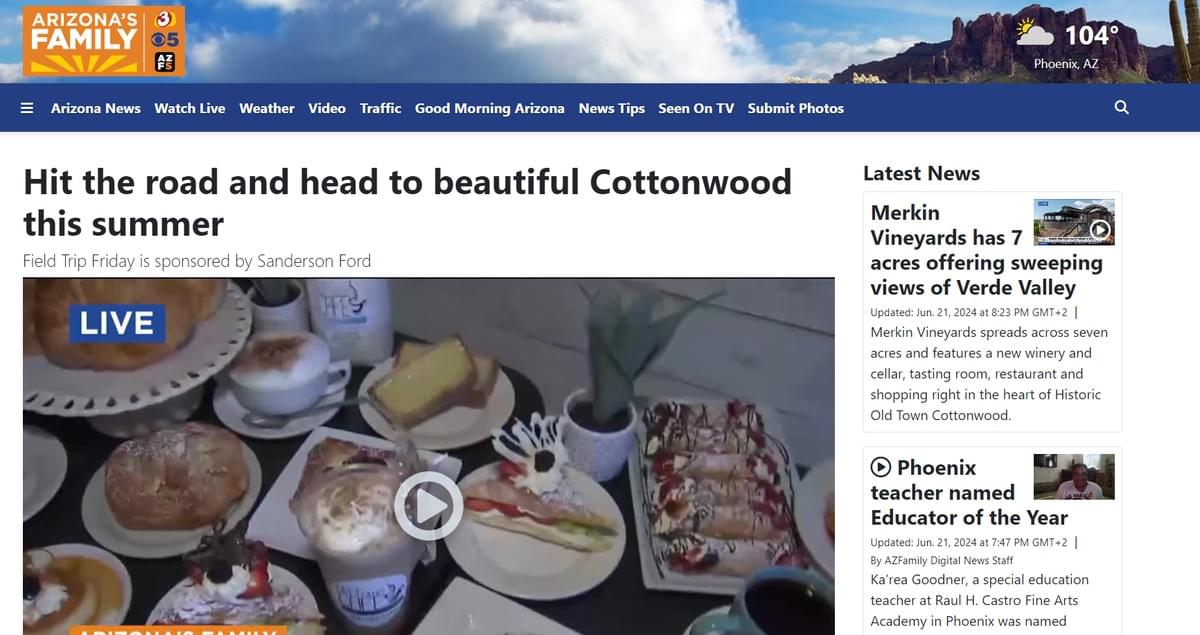Screen dimensions: 1200x635
Task: Play the Cottonwood live video
Action: point(428,506)
